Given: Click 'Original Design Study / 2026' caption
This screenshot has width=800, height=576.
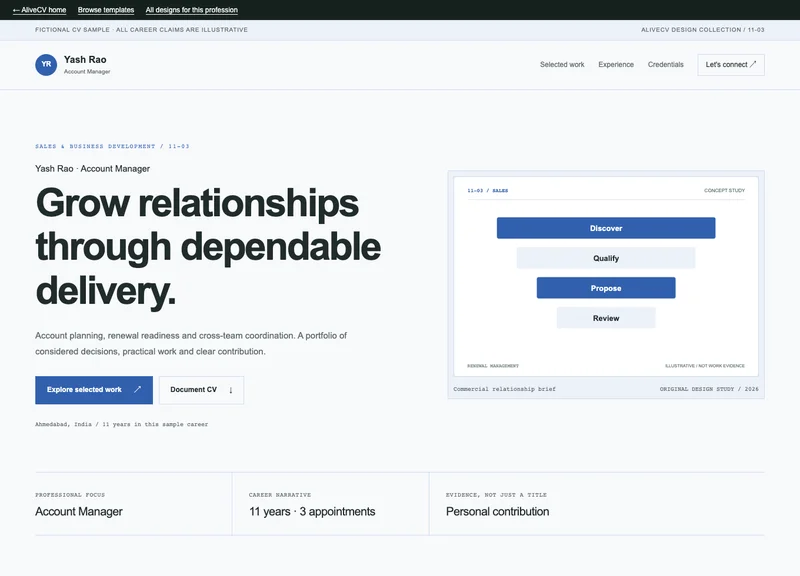Looking at the screenshot, I should 709,389.
